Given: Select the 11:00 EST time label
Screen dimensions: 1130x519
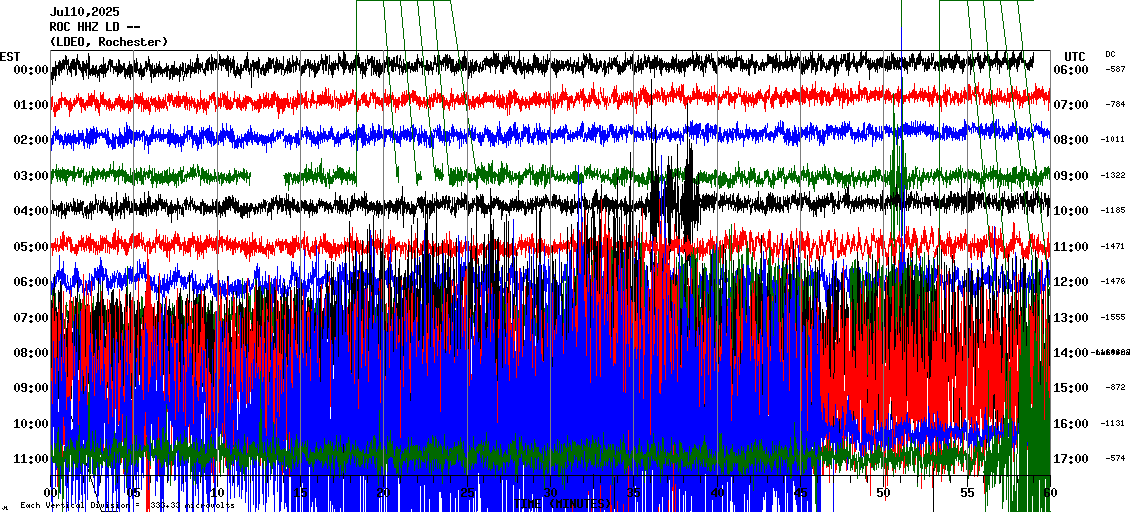Looking at the screenshot, I should pos(31,459).
